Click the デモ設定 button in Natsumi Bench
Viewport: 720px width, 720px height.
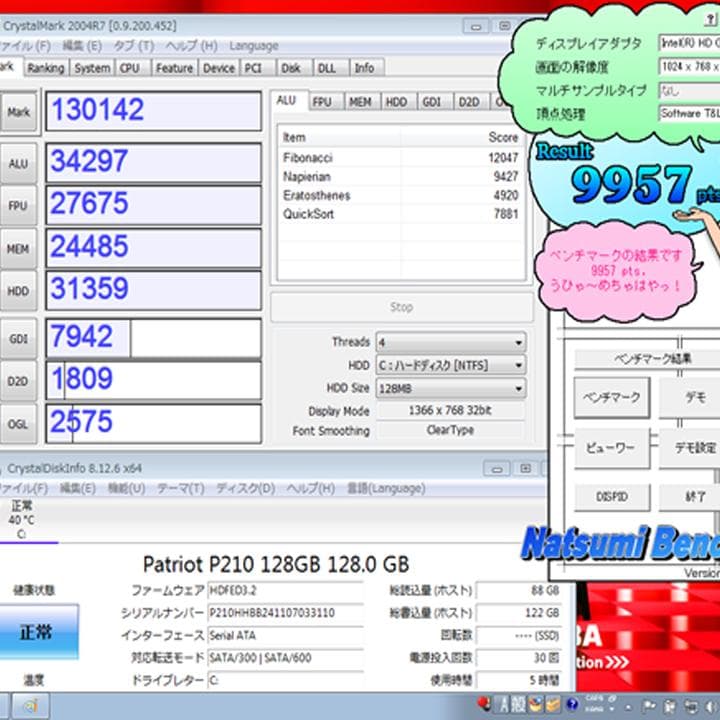click(x=690, y=448)
